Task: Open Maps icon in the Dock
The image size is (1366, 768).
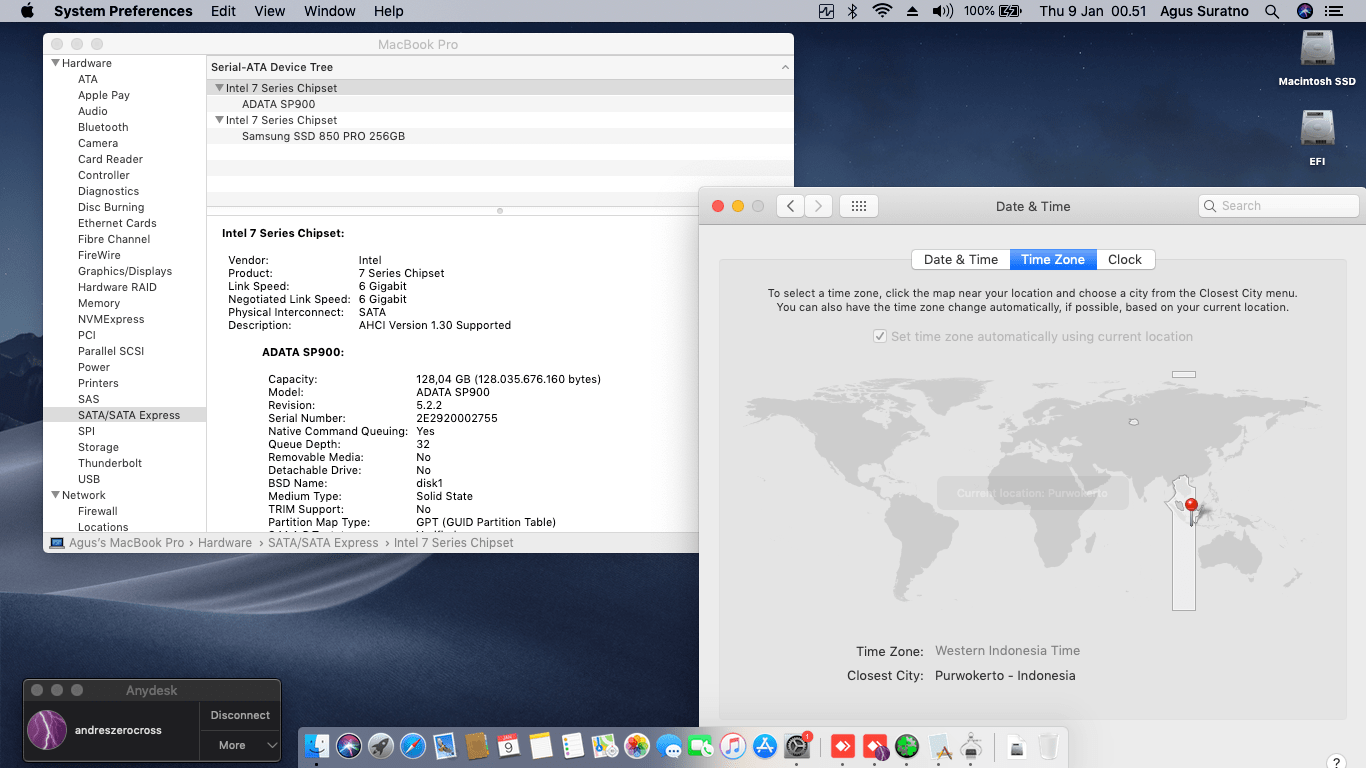Action: pos(605,746)
